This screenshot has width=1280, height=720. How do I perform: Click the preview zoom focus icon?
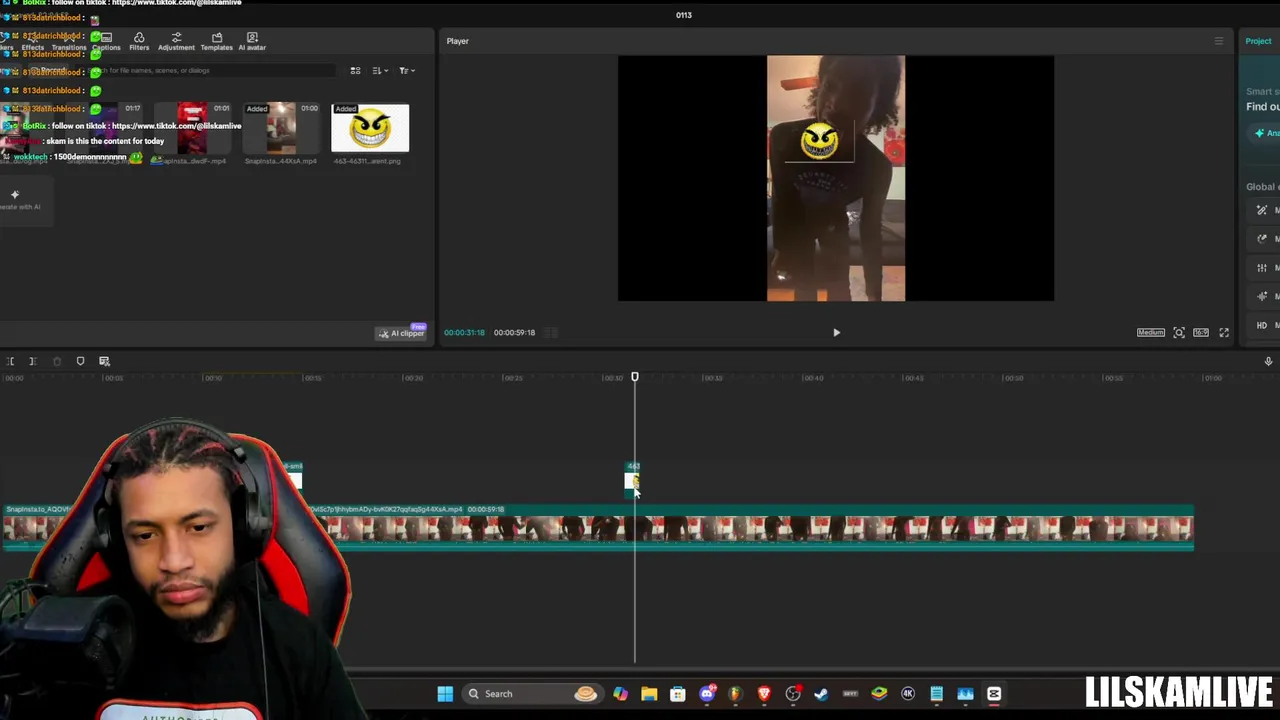coord(1179,333)
